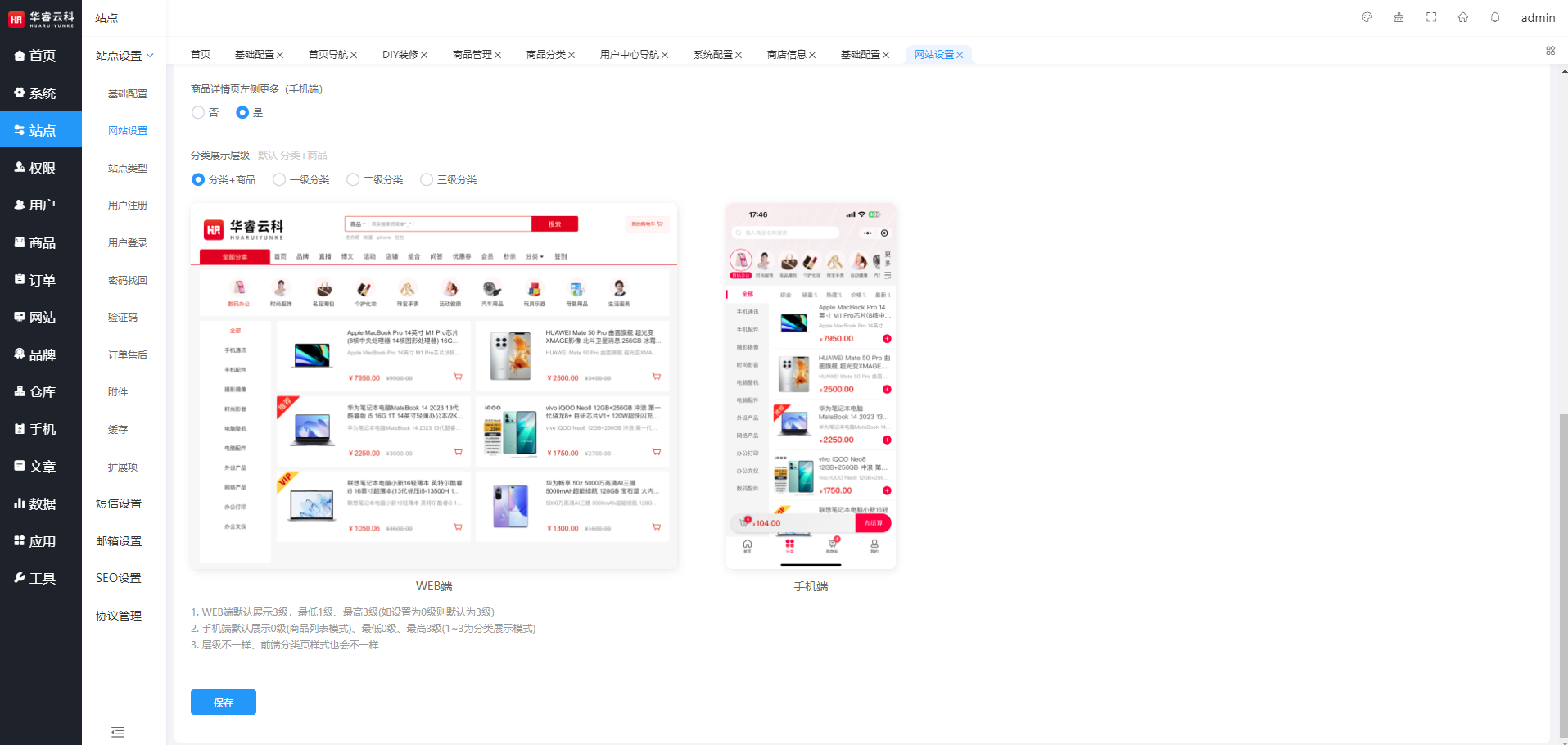Click the clear cache broom icon
Screen dimensions: 1568x745
tap(1399, 17)
